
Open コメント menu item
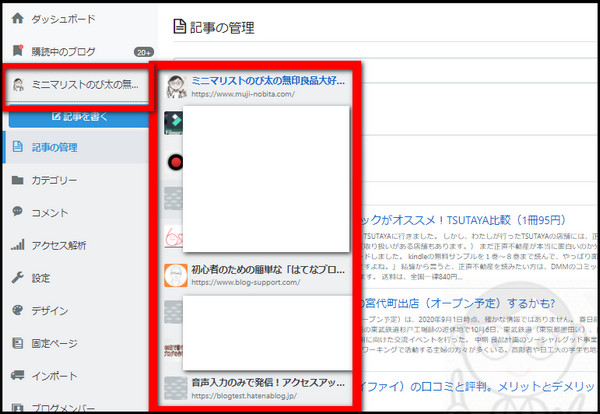coord(50,213)
